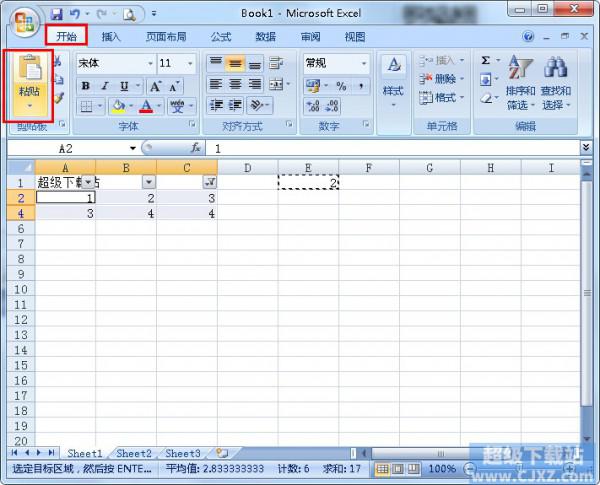Click the 删除 (Delete) cells button
The width and height of the screenshot is (600, 485).
tap(442, 79)
